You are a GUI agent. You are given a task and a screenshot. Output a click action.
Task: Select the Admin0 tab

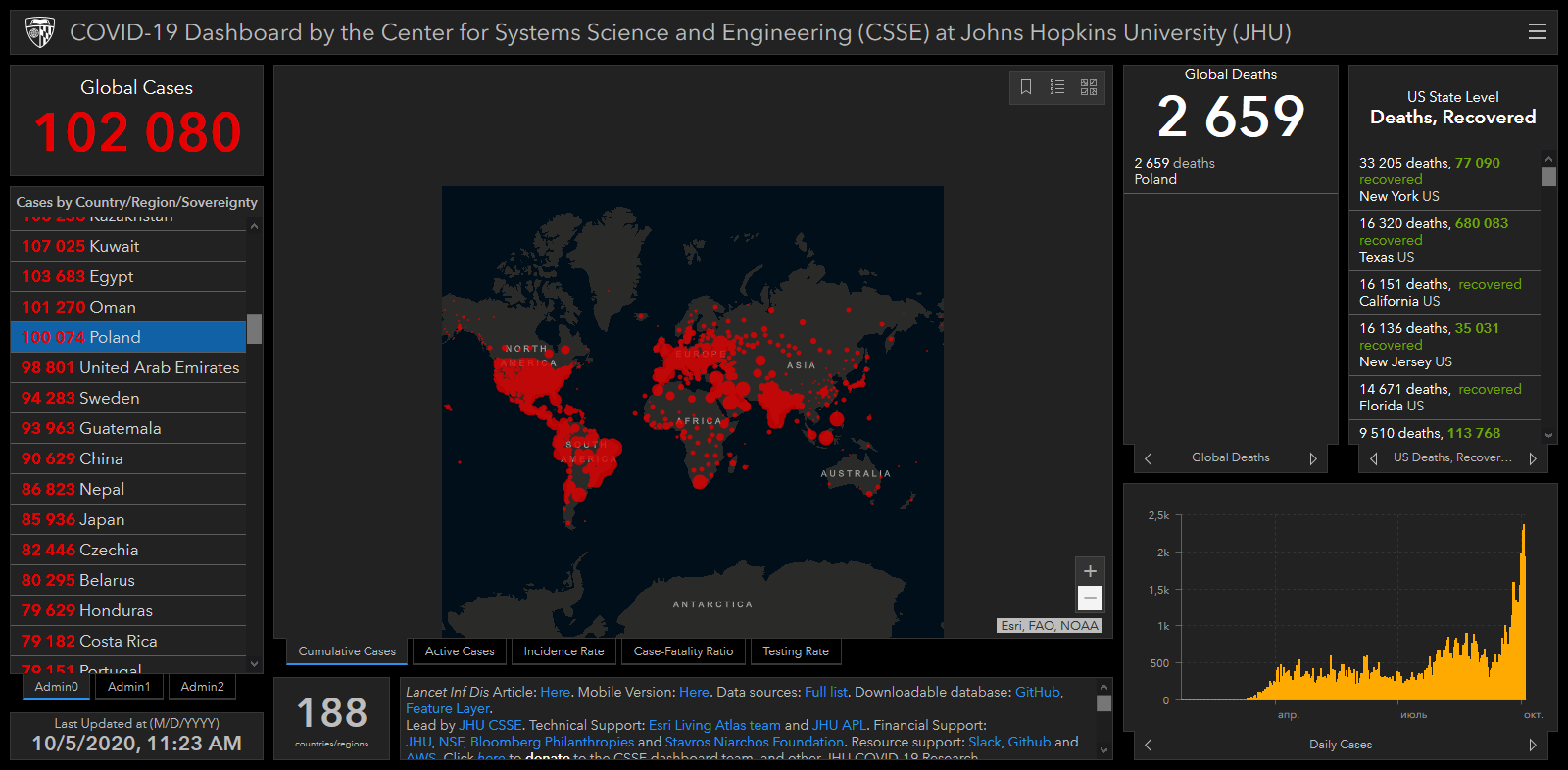(x=57, y=687)
